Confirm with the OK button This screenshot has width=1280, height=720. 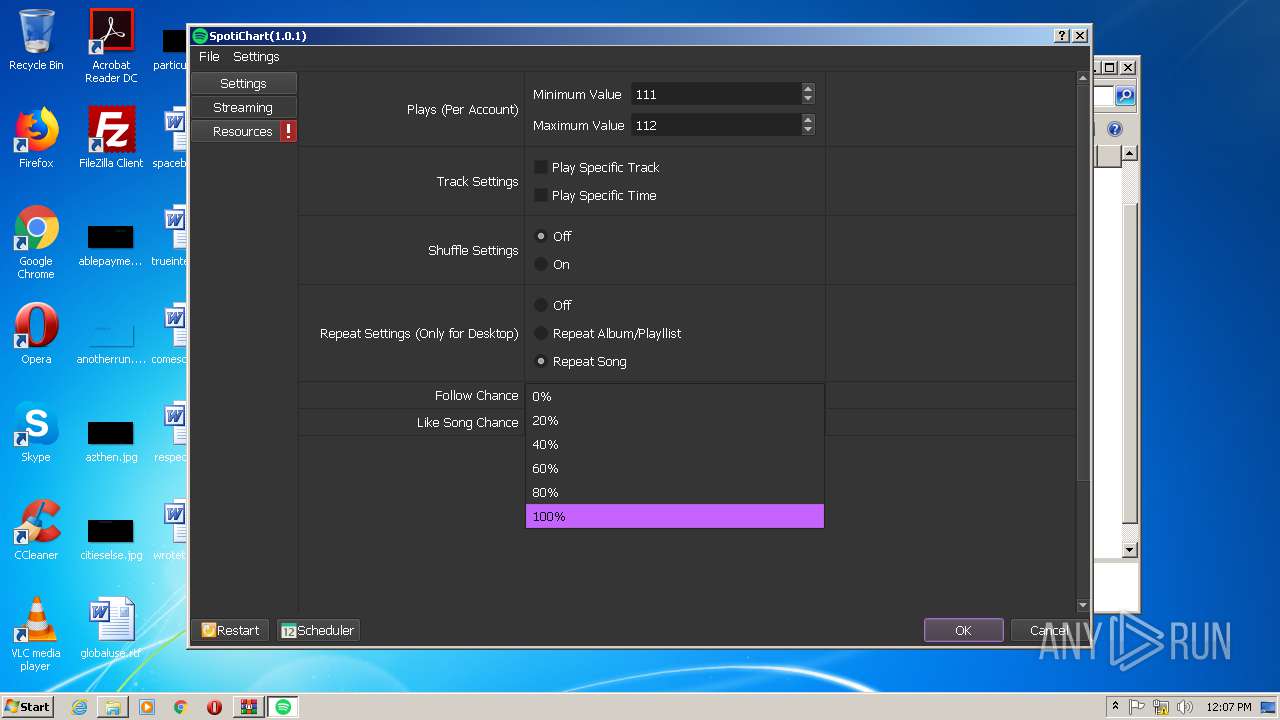(963, 630)
